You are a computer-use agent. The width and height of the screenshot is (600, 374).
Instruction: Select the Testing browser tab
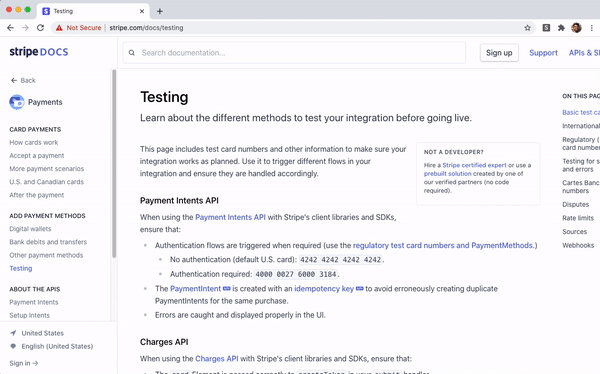pos(93,11)
